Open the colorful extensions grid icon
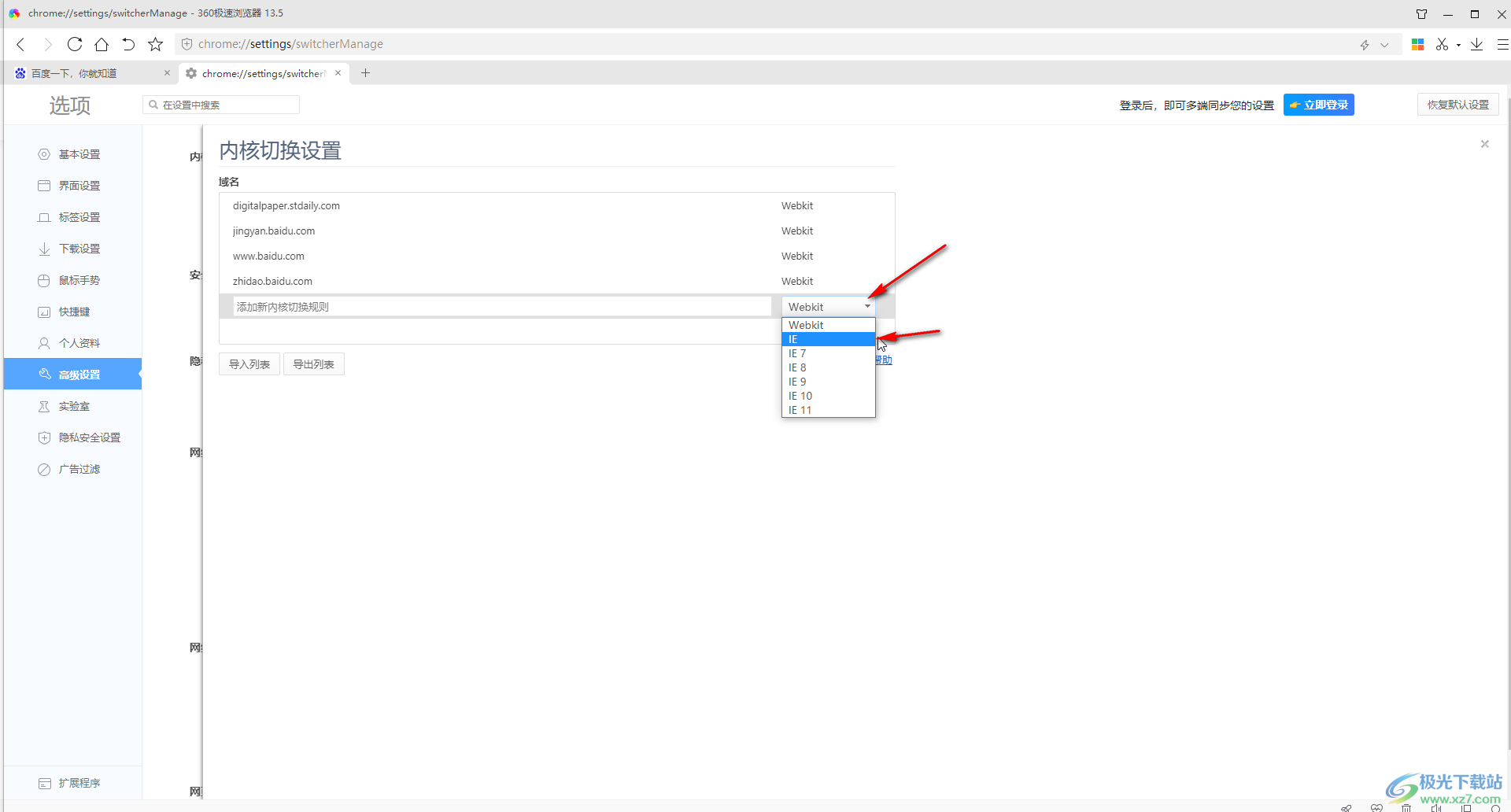Image resolution: width=1511 pixels, height=812 pixels. (1417, 45)
